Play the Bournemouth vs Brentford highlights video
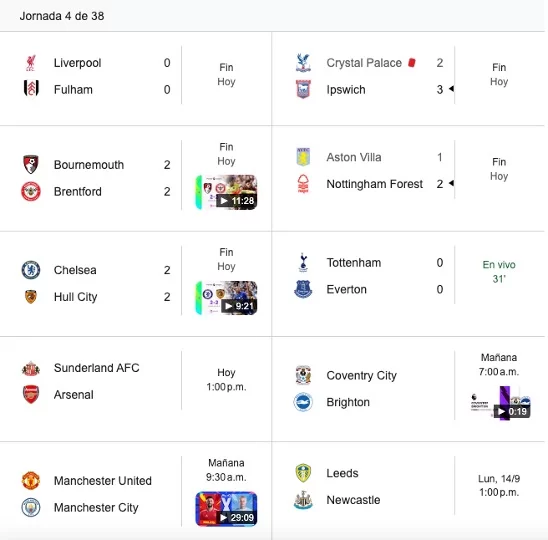 pyautogui.click(x=226, y=192)
